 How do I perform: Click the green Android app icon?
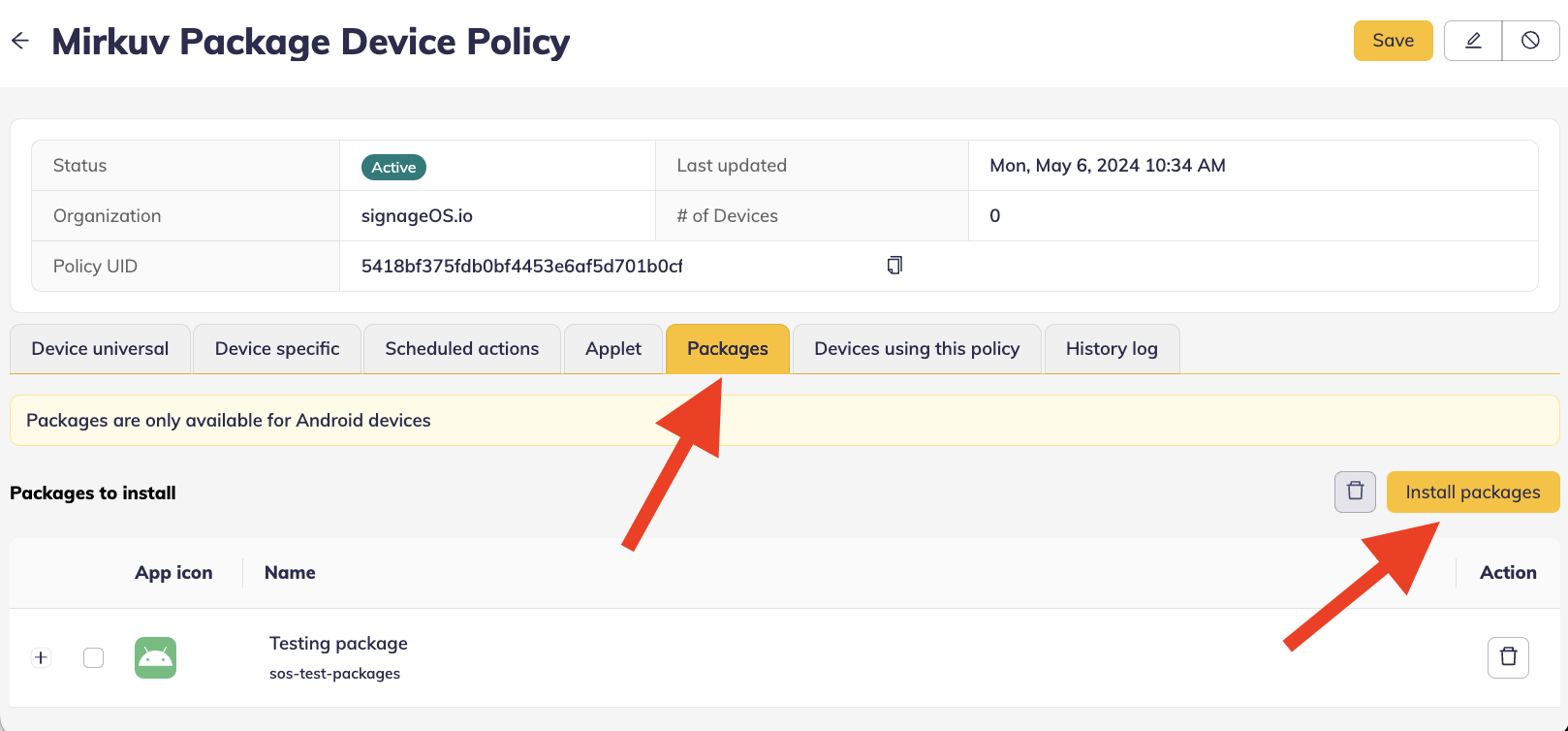pos(155,657)
